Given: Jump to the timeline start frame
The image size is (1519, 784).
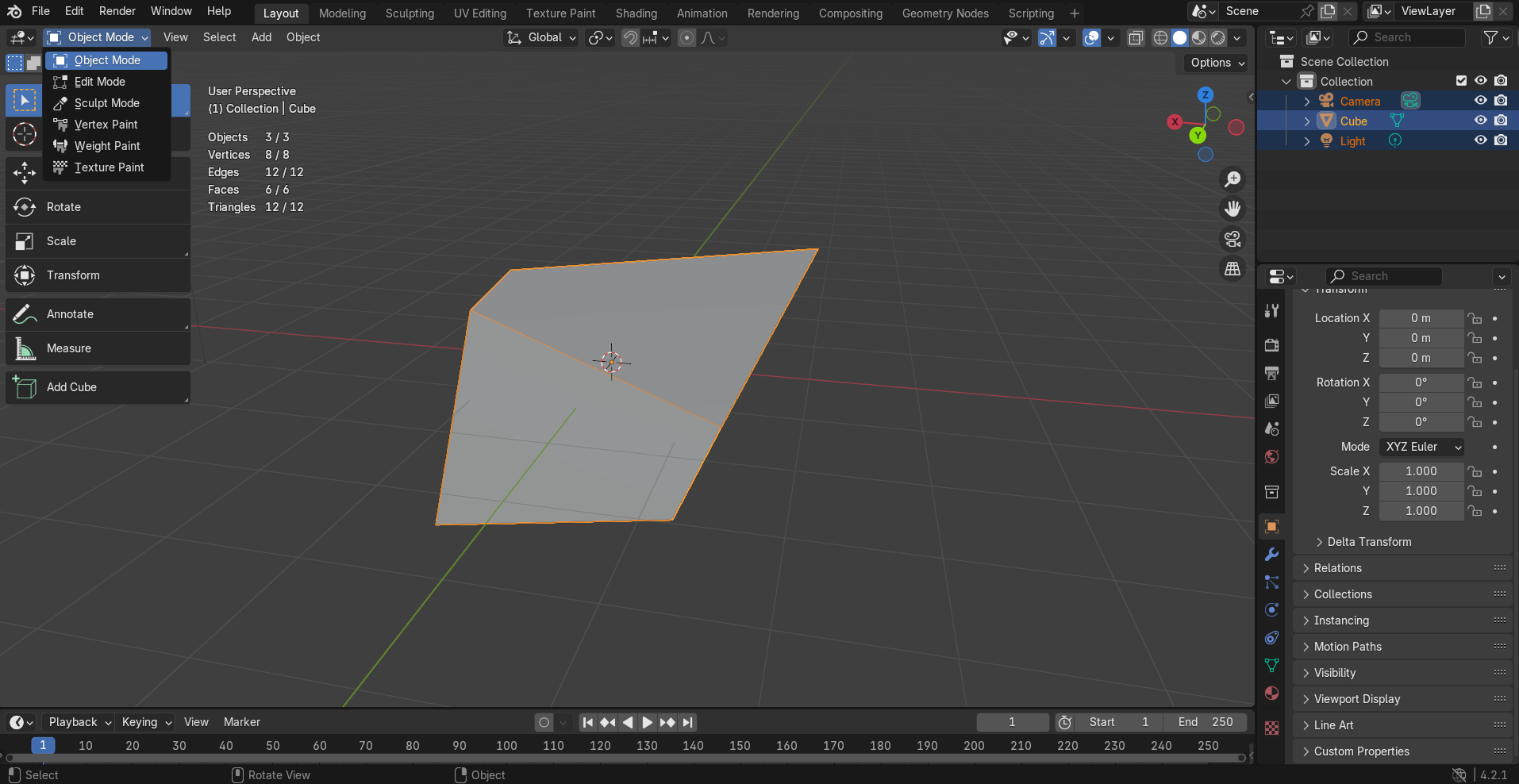Looking at the screenshot, I should pyautogui.click(x=587, y=722).
